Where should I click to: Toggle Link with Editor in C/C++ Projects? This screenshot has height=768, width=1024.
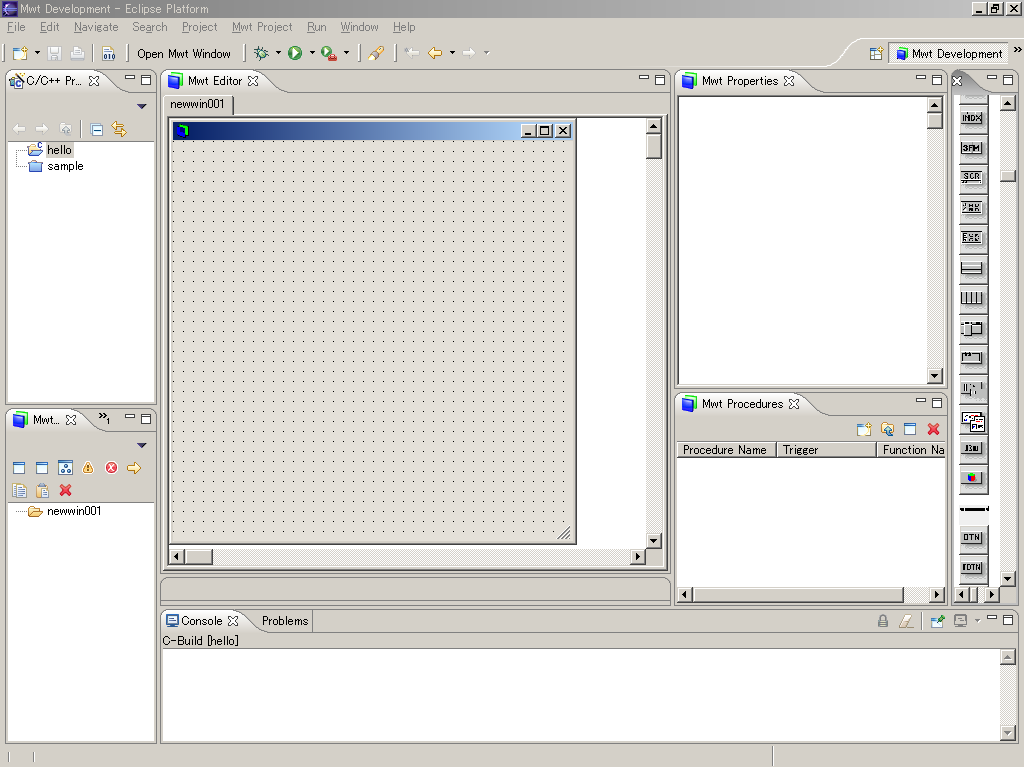coord(119,129)
